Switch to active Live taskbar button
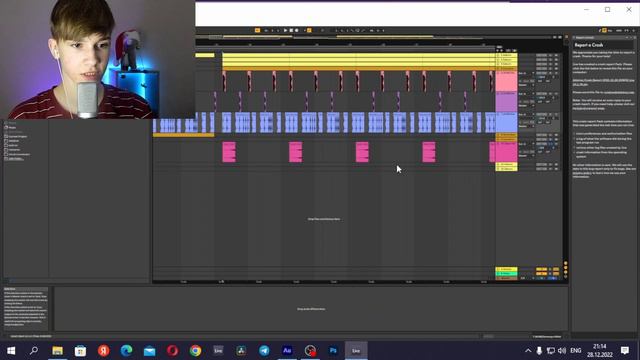640x360 pixels. click(x=356, y=351)
